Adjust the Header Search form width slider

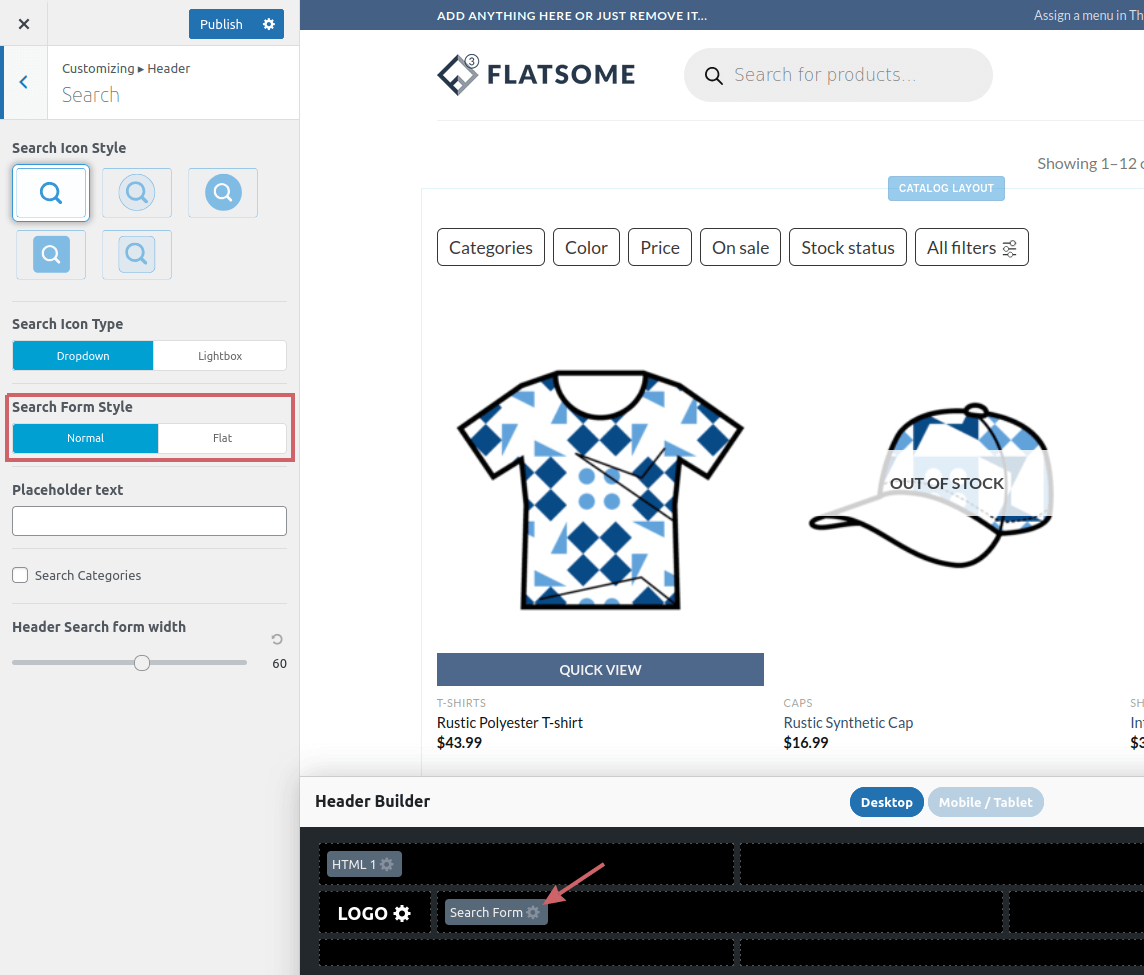[141, 662]
